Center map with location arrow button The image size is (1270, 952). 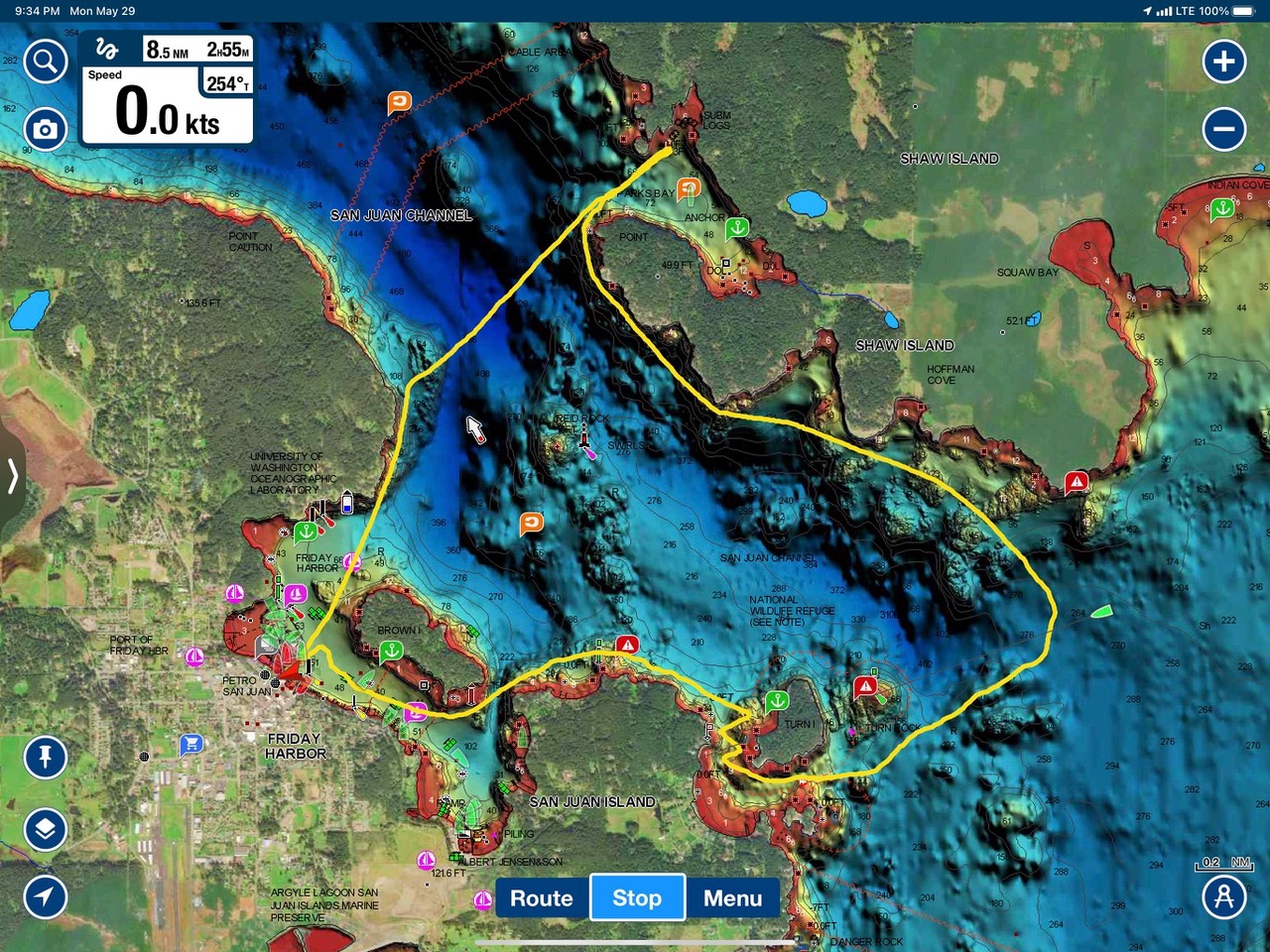point(45,897)
